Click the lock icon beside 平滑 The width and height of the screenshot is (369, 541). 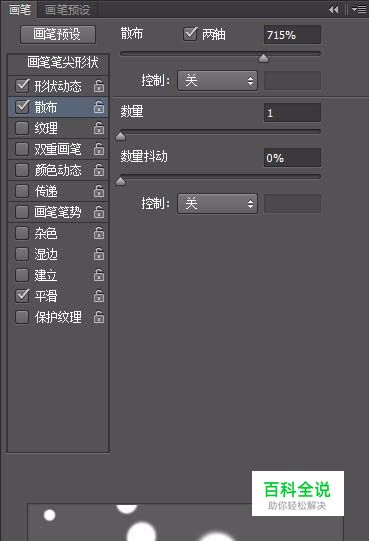click(99, 296)
